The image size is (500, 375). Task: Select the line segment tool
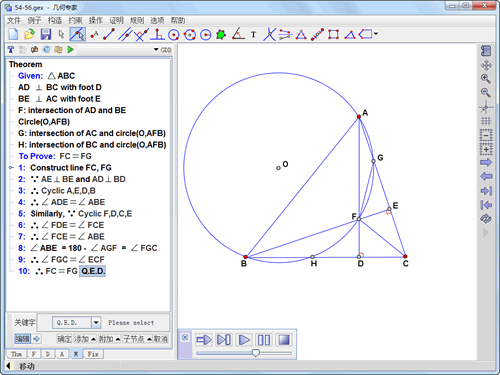click(x=109, y=34)
